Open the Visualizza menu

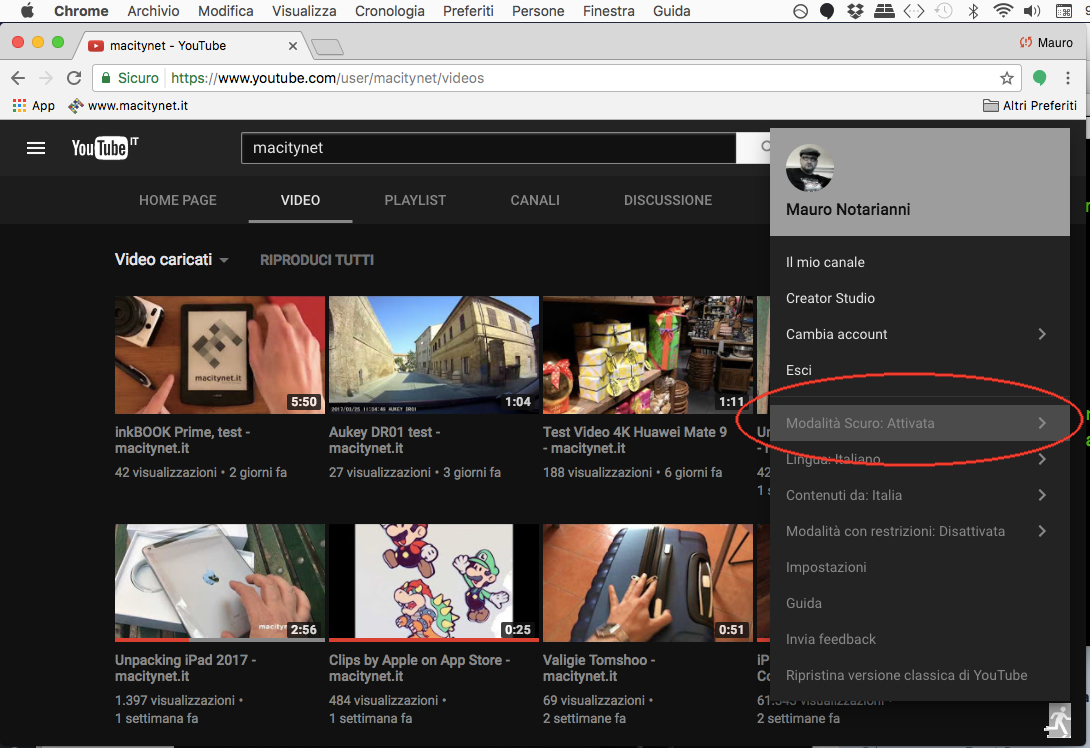tap(304, 11)
